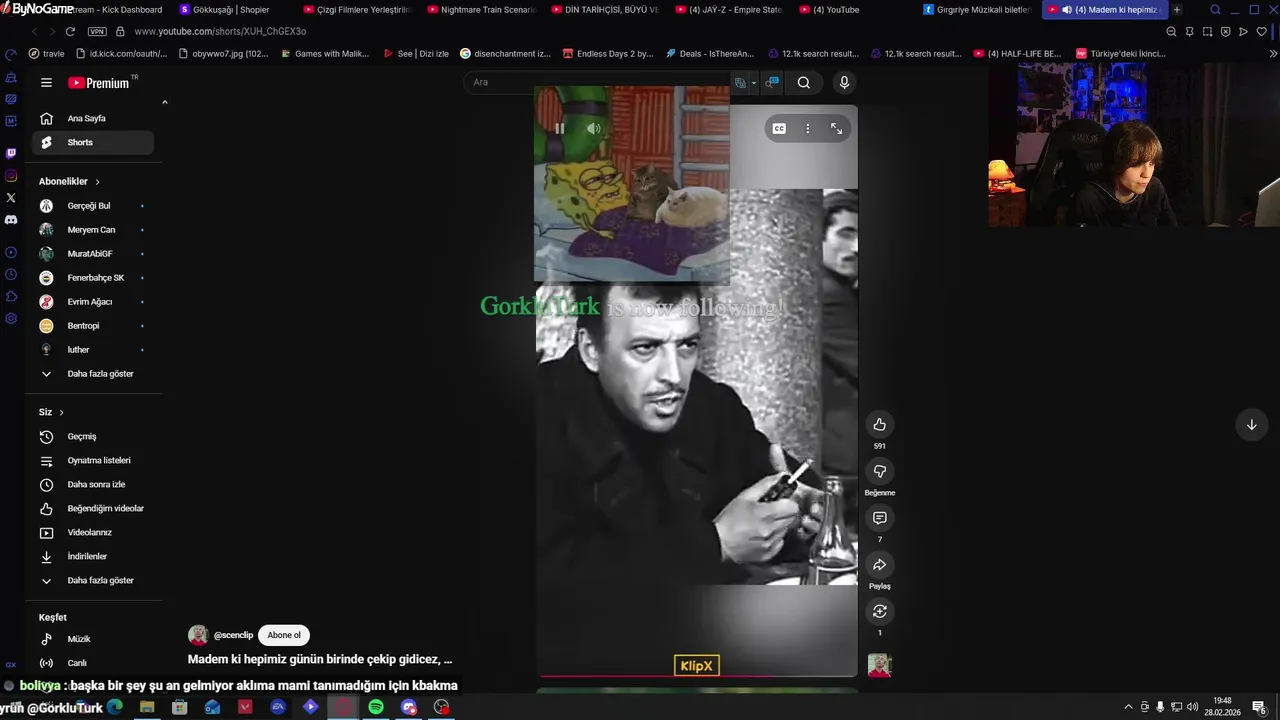Open the comments (7)
This screenshot has height=720, width=1280.
[879, 518]
